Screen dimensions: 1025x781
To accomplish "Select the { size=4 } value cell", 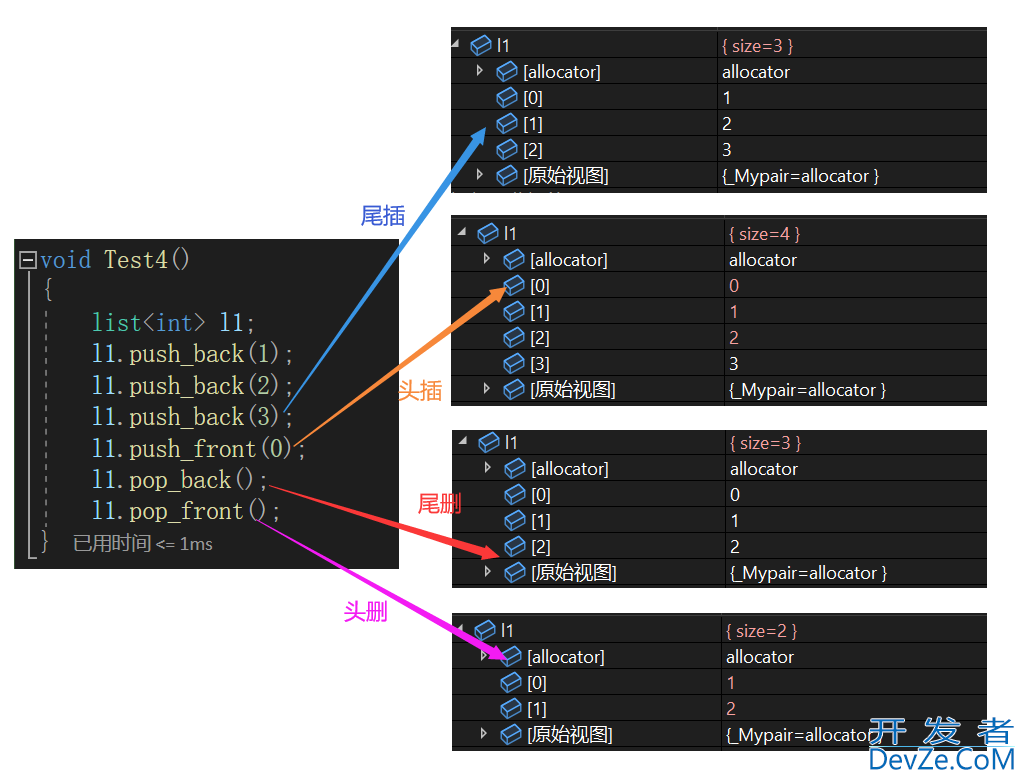I will click(765, 234).
